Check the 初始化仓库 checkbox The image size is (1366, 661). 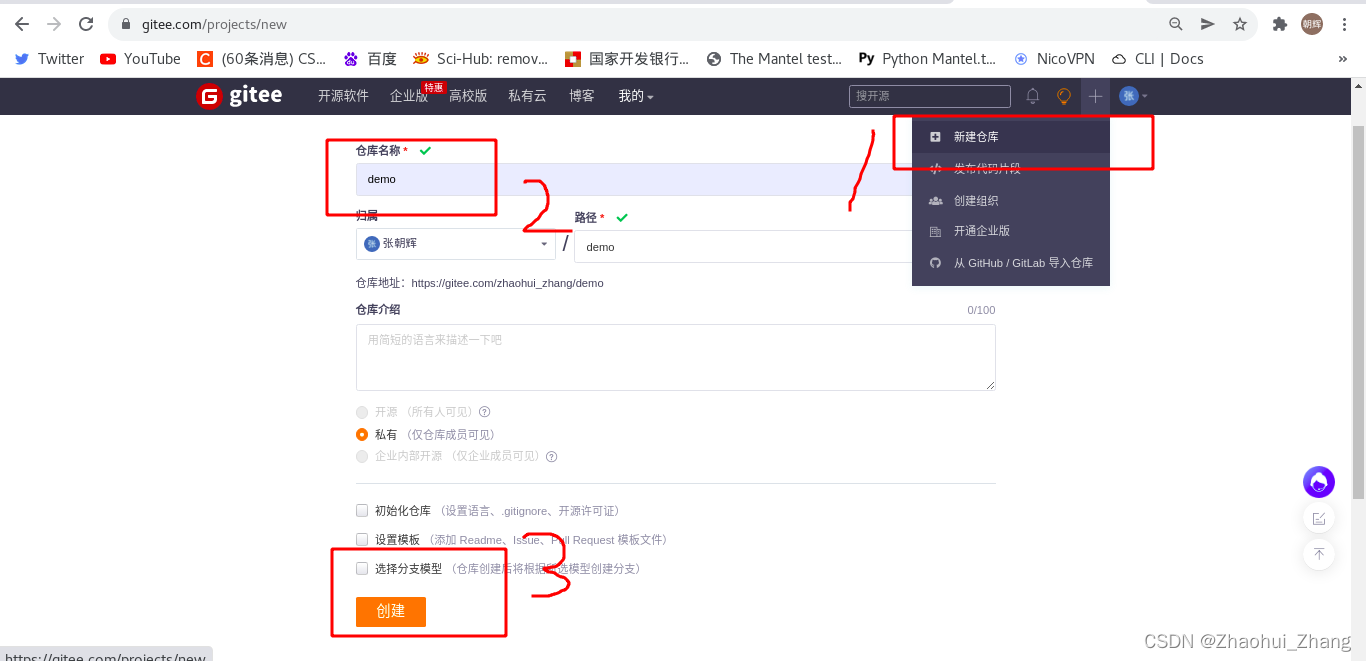click(x=362, y=510)
